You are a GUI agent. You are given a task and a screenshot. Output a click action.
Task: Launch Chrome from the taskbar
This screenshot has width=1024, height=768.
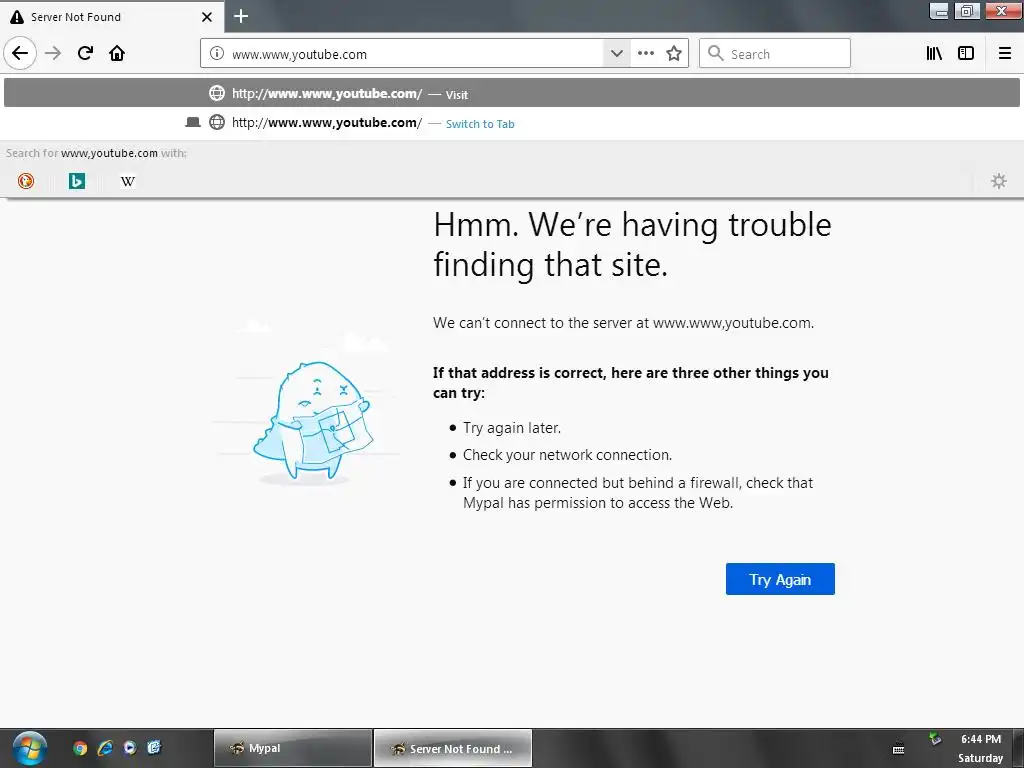tap(80, 748)
